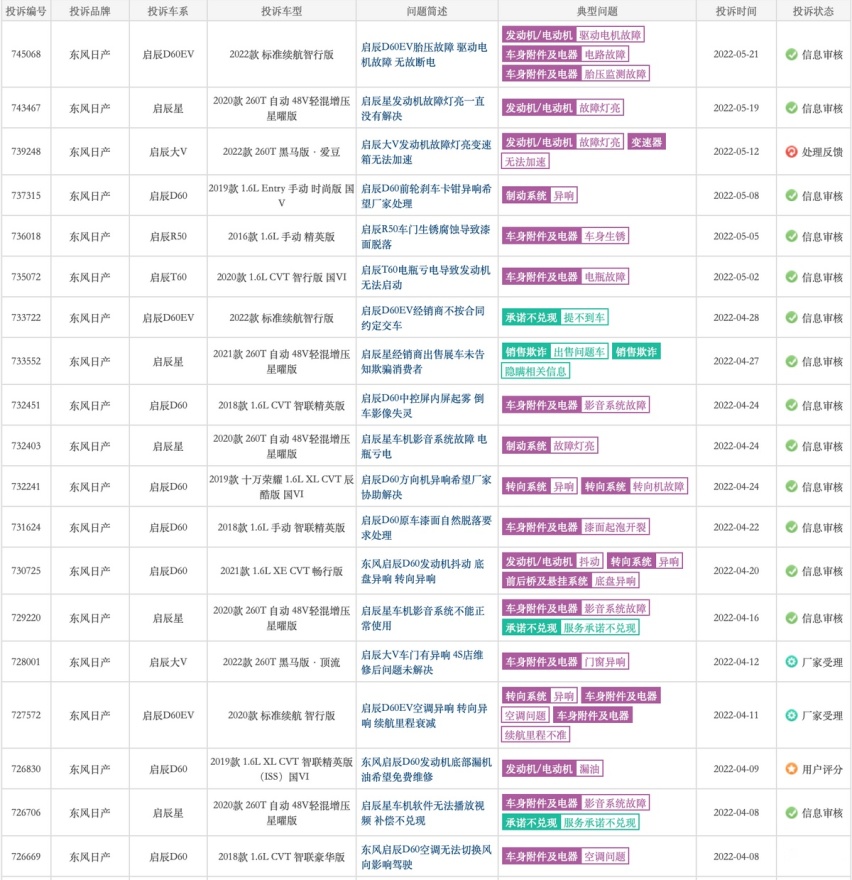Click the '续航里程不准' tag

(535, 735)
